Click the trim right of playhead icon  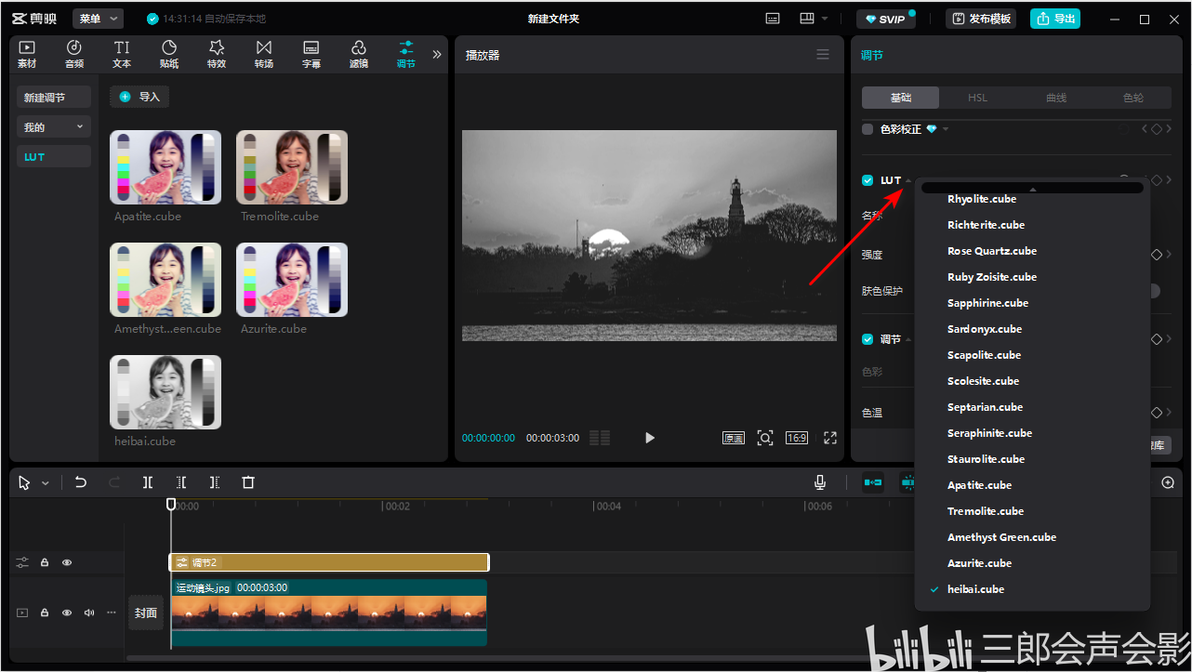click(214, 482)
